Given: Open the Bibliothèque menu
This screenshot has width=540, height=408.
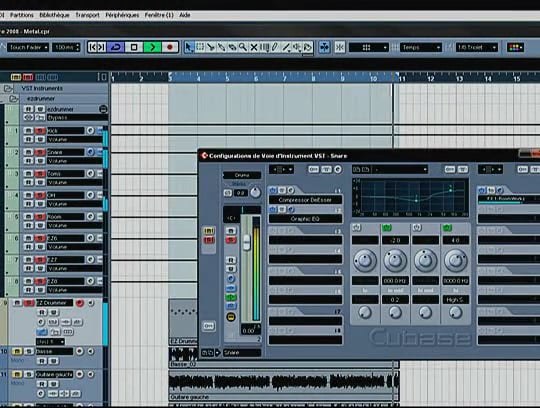Looking at the screenshot, I should pos(54,15).
